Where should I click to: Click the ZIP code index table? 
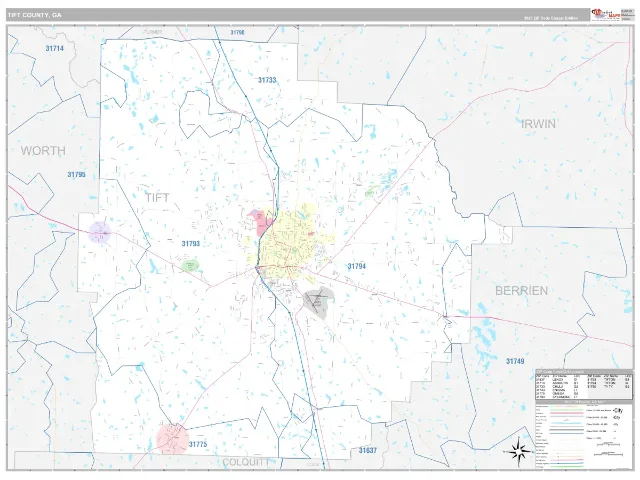click(584, 385)
